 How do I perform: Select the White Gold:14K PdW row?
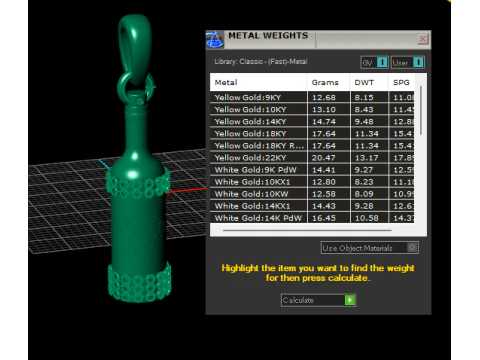312,218
